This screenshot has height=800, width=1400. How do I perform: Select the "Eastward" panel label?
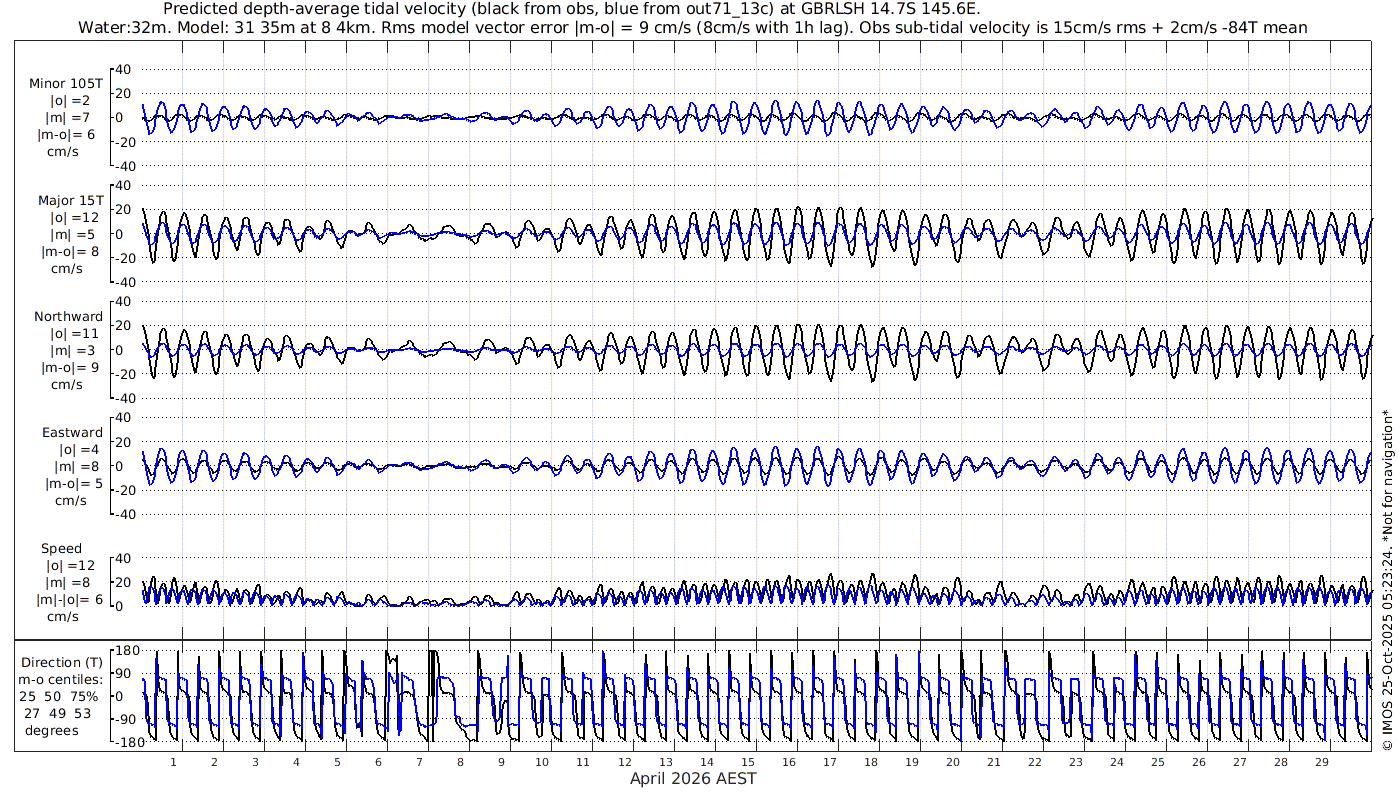click(x=72, y=433)
